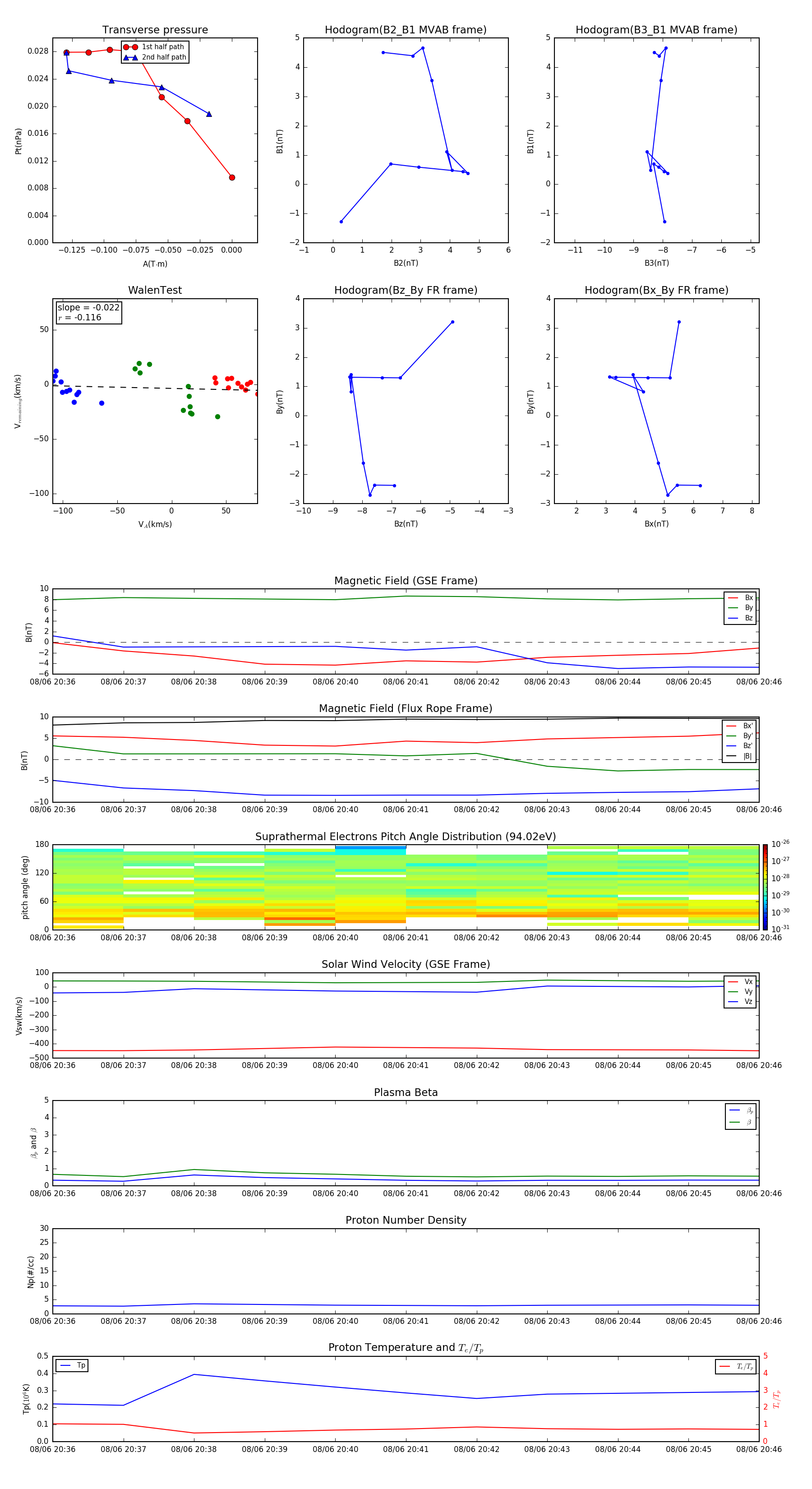The height and width of the screenshot is (1489, 812).
Task: Click the 'Transverse pressure' plot title
Action: point(155,30)
